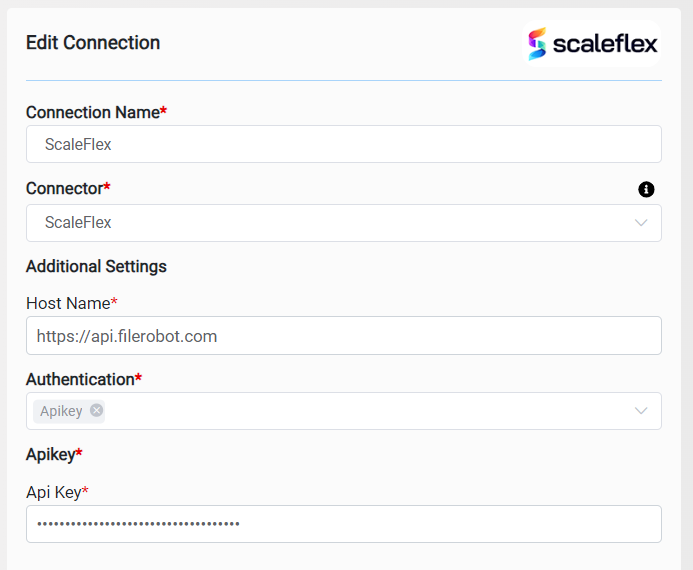Image resolution: width=693 pixels, height=570 pixels.
Task: Expand the Connector dropdown chevron
Action: coord(641,223)
